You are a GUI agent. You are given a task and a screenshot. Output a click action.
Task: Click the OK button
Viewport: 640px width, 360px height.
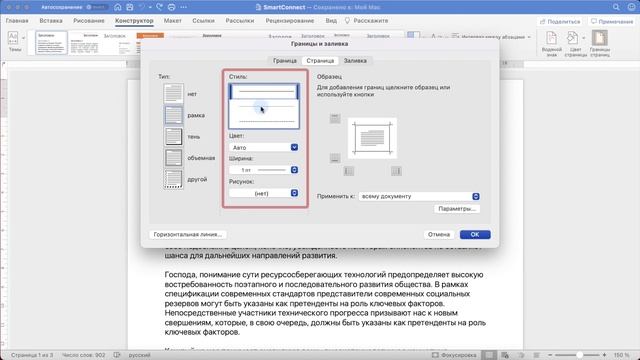[x=475, y=234]
